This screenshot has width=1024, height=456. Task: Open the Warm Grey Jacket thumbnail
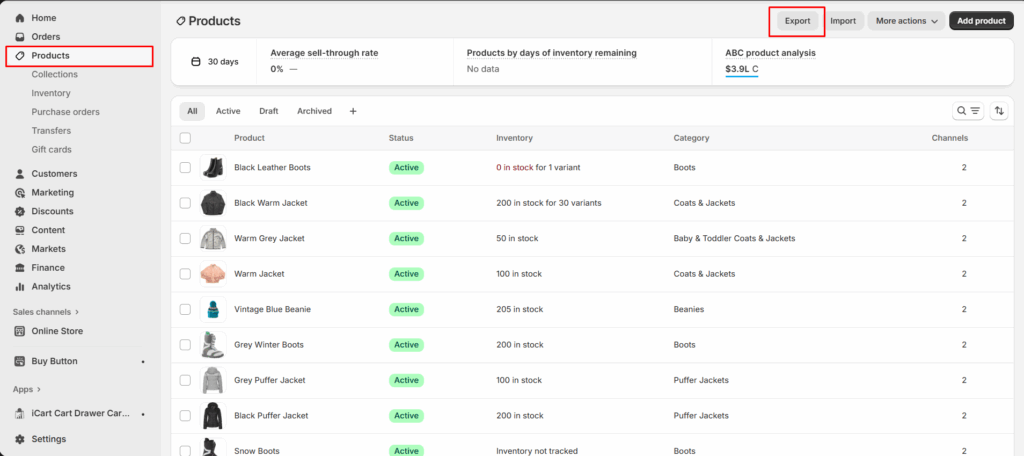[212, 239]
